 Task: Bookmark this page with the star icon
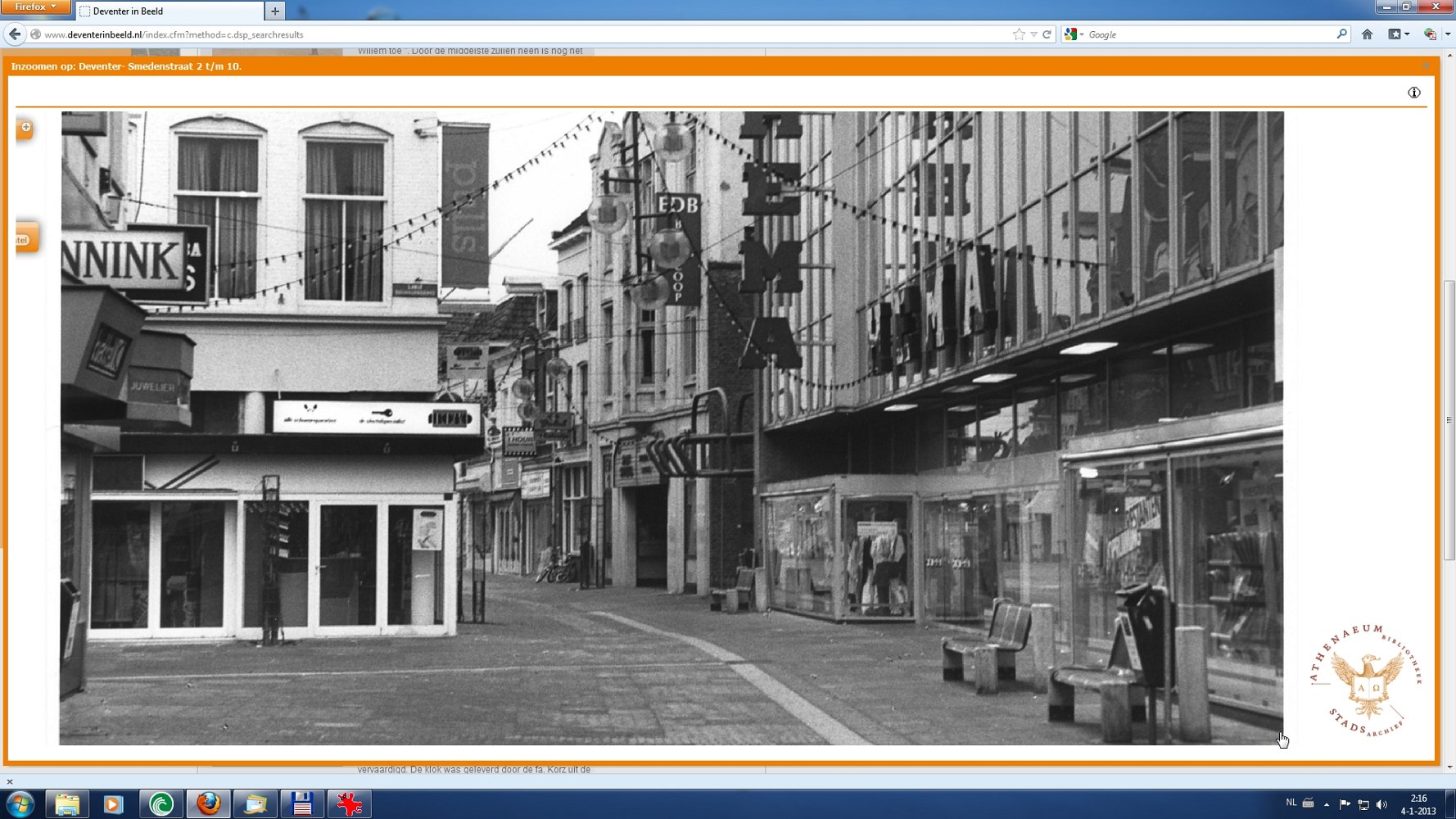coord(1019,34)
